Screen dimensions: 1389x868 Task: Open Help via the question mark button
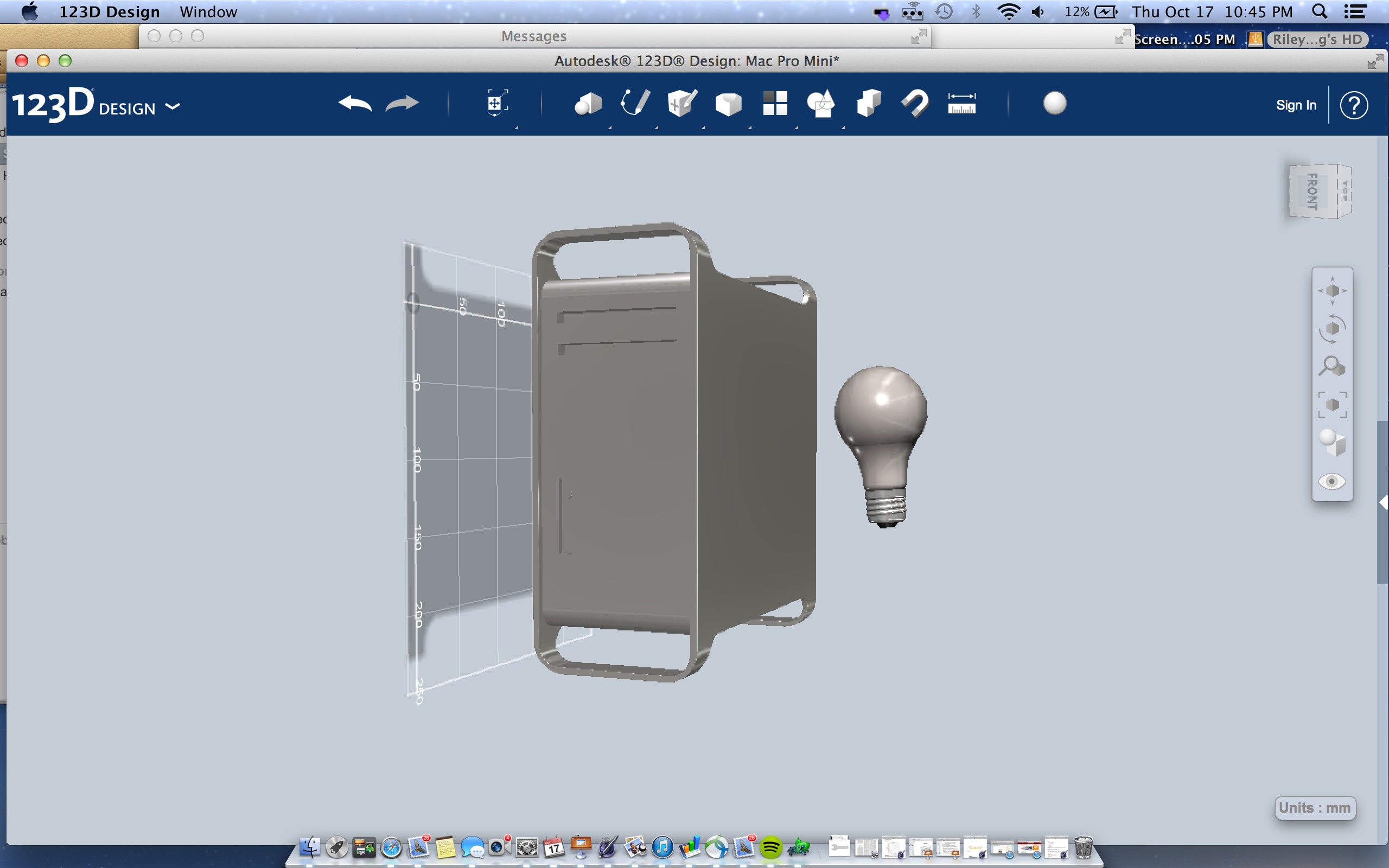coord(1354,105)
